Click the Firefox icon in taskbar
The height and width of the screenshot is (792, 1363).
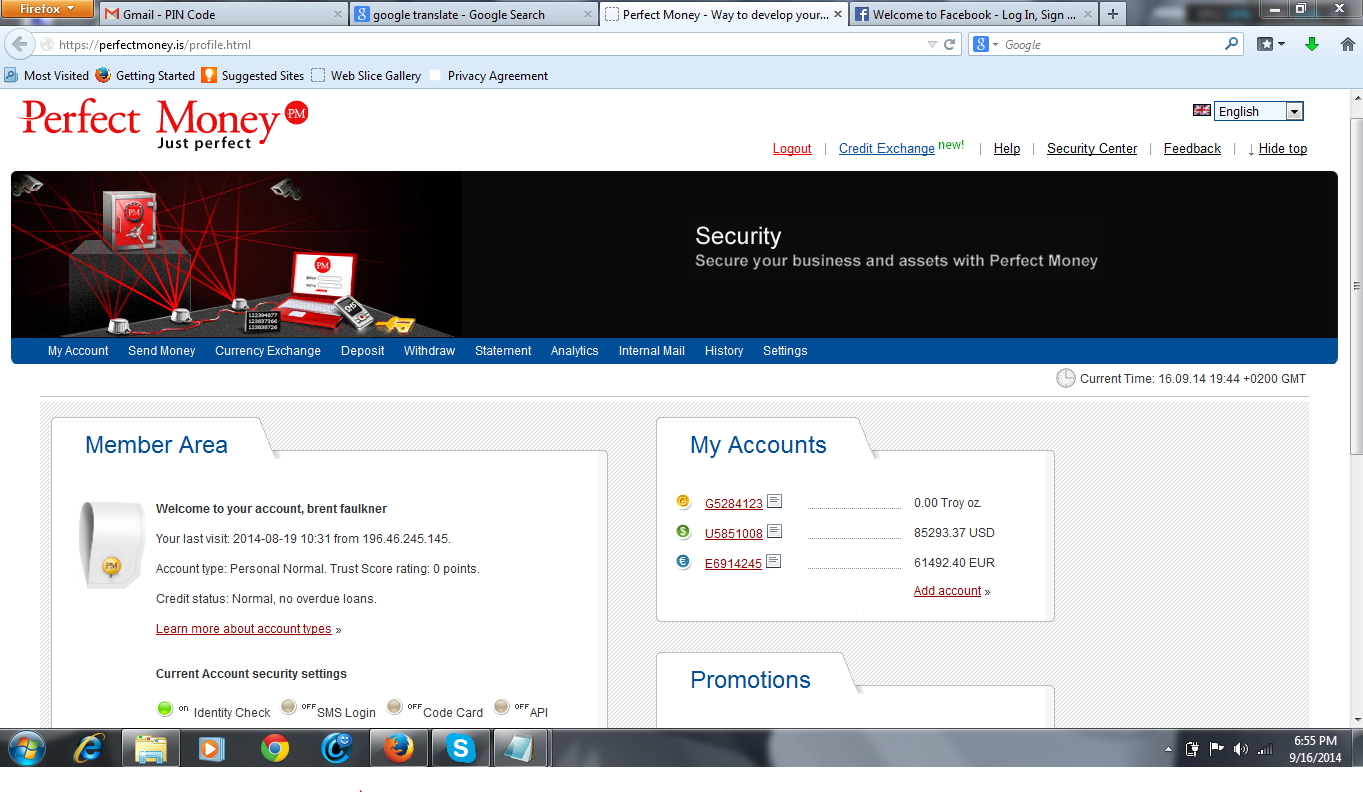click(399, 748)
